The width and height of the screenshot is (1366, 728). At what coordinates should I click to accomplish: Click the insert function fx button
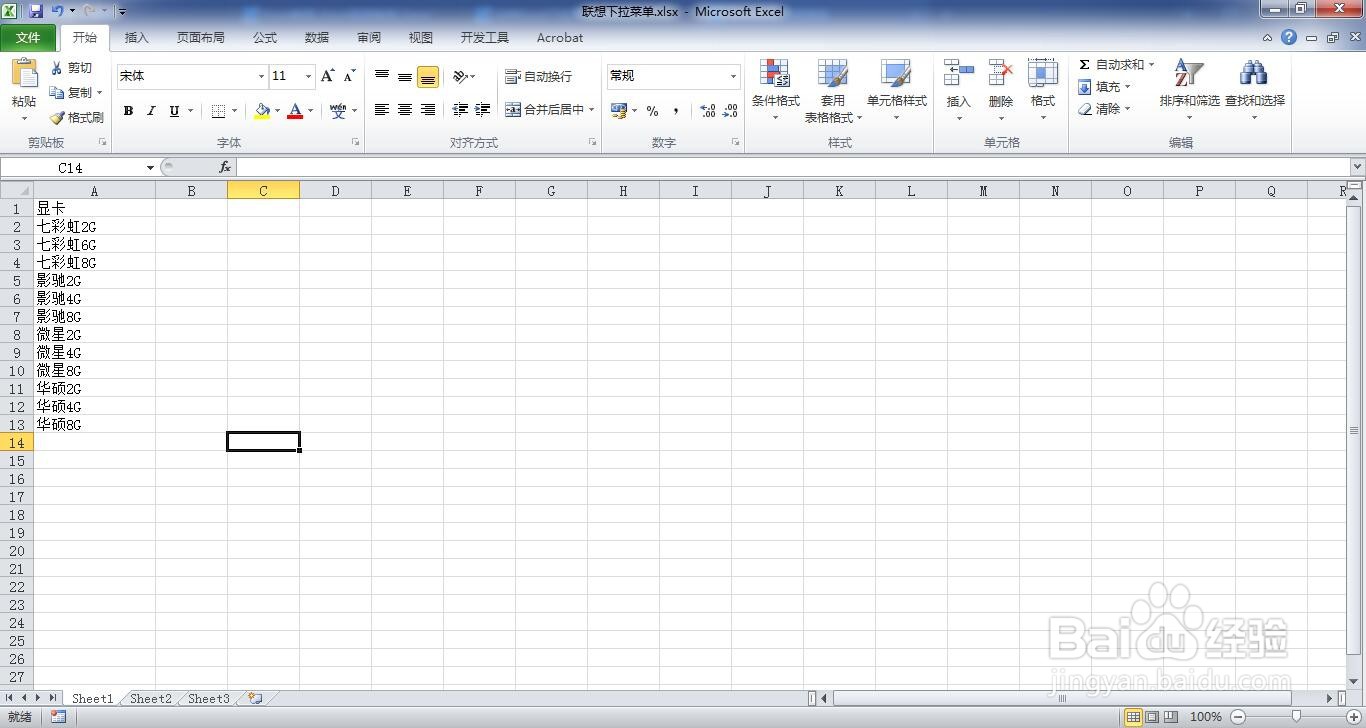coord(225,168)
